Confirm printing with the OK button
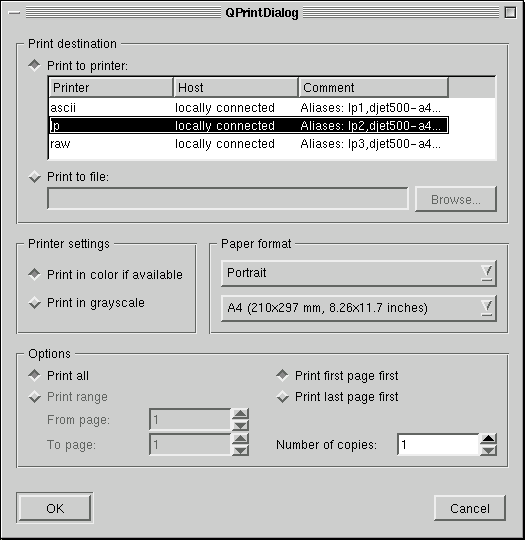This screenshot has width=525, height=540. 55,508
